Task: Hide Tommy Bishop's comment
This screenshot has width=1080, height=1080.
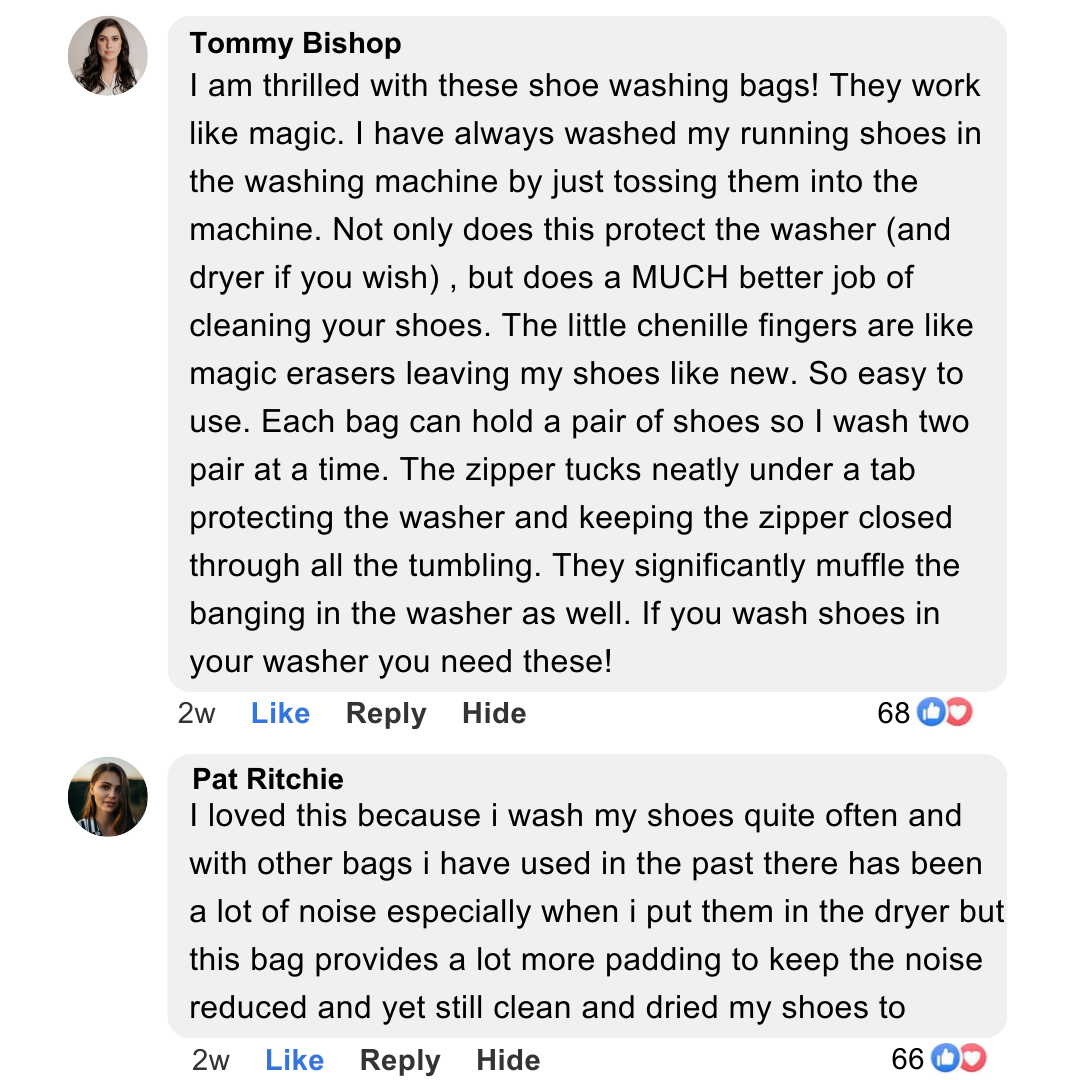Action: tap(494, 713)
